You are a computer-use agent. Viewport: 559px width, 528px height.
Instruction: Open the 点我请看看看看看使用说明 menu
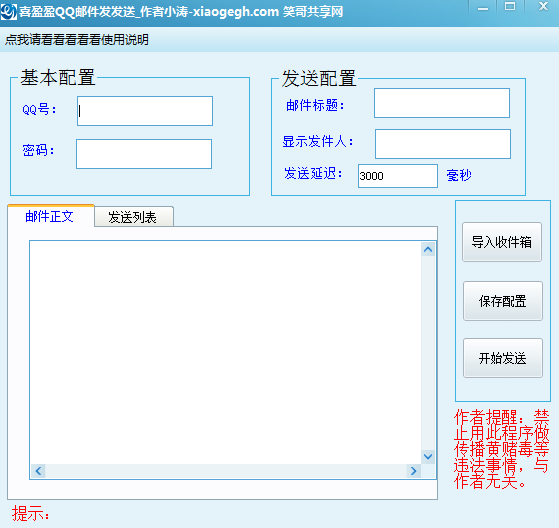pos(77,40)
